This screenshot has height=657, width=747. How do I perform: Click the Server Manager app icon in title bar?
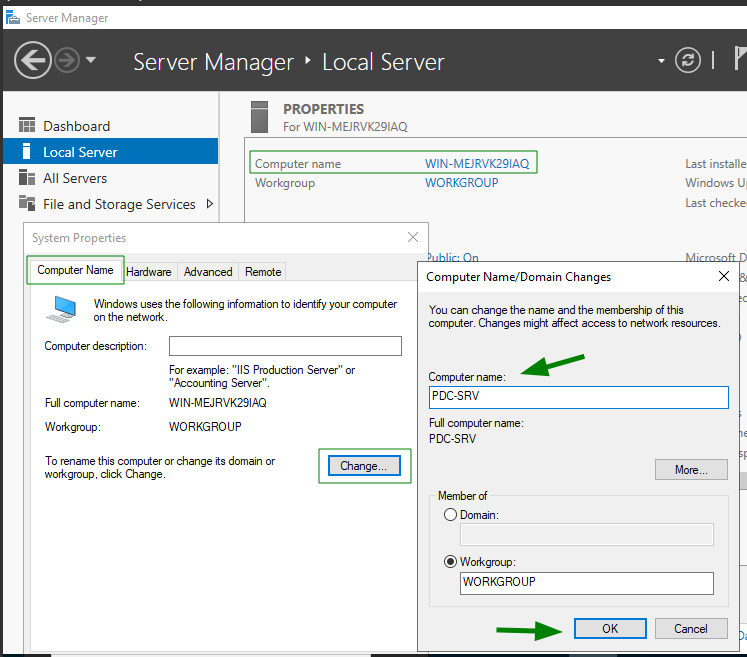12,18
